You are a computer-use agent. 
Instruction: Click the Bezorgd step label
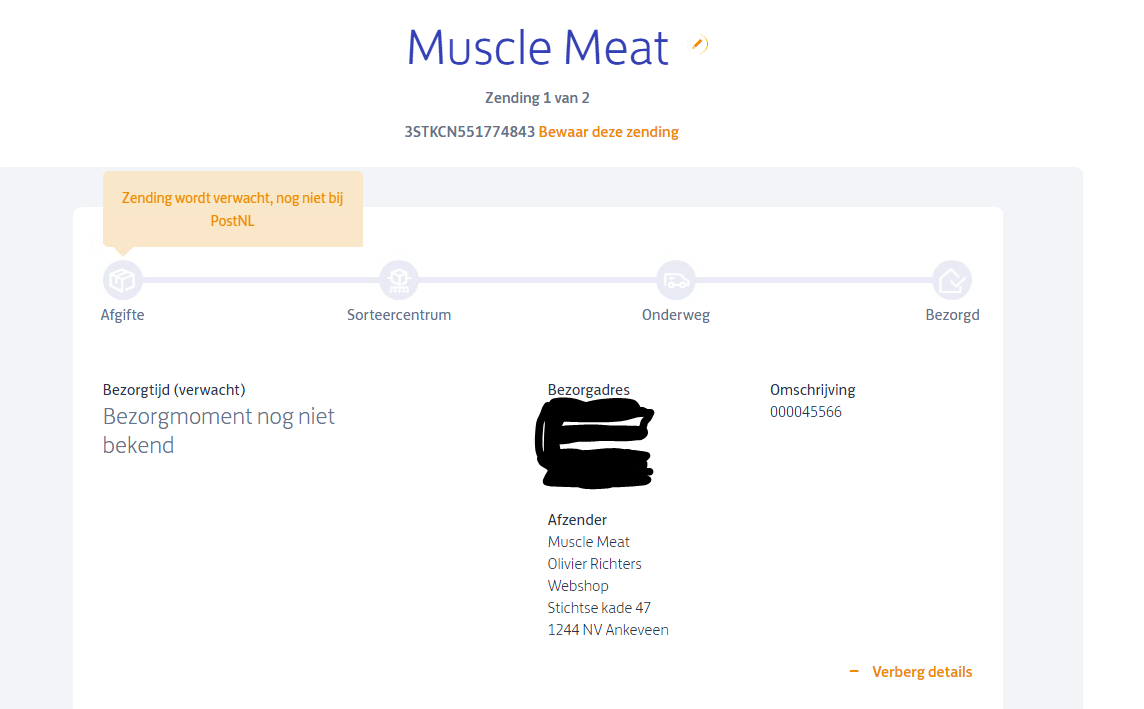tap(952, 315)
